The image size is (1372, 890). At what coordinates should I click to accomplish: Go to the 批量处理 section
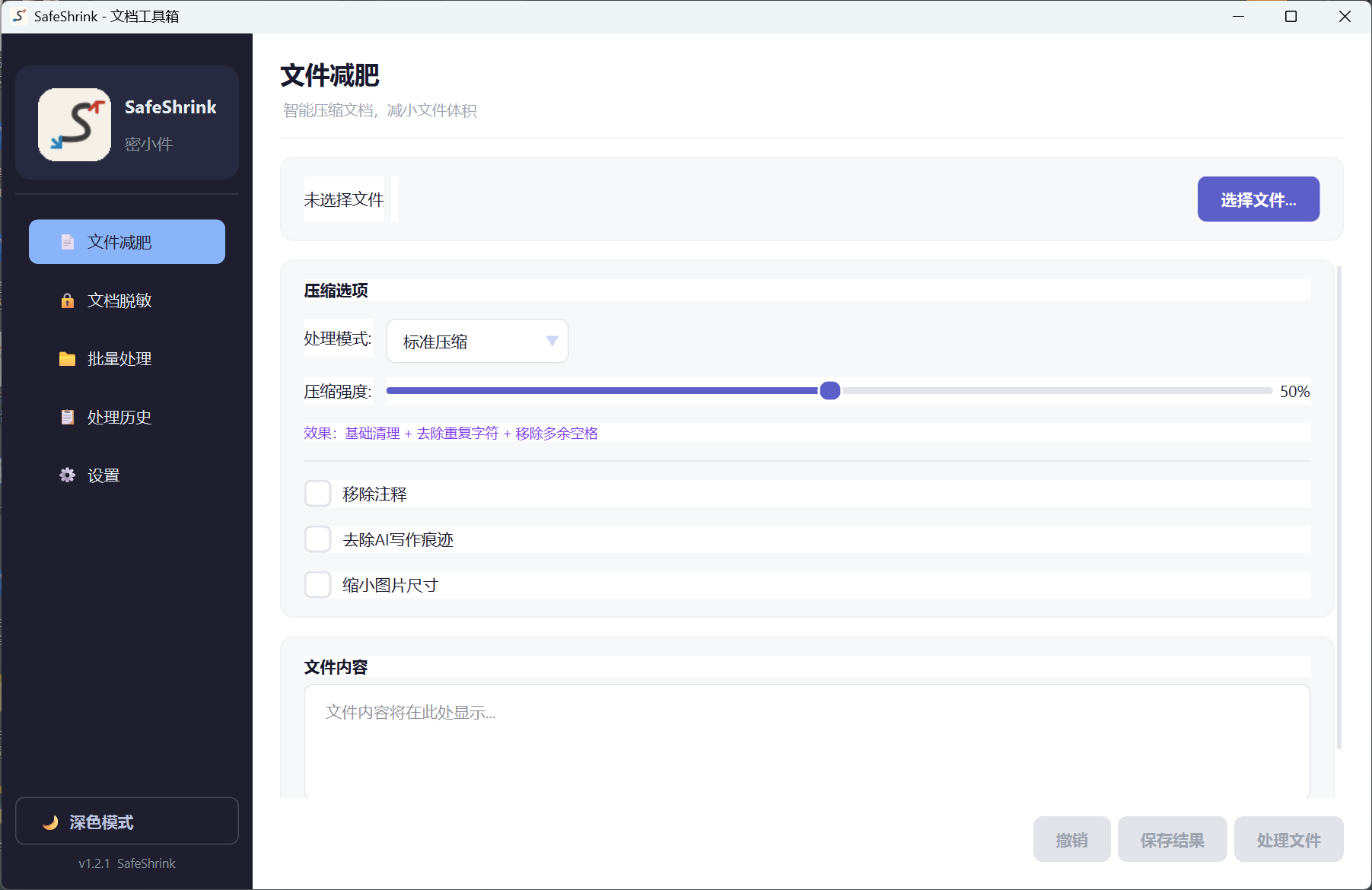(x=127, y=359)
